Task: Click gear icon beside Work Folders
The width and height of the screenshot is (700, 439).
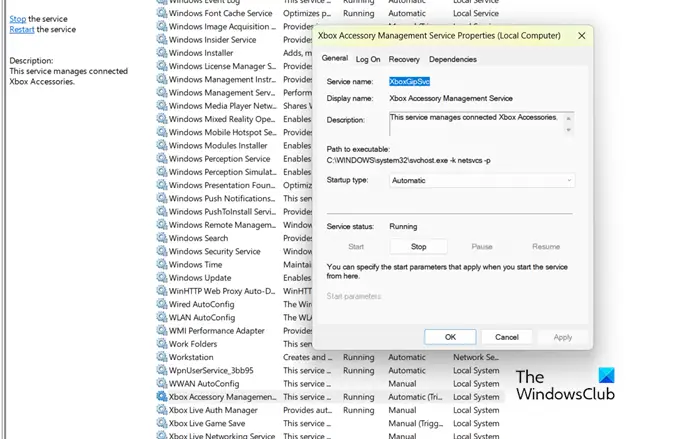Action: tap(161, 343)
